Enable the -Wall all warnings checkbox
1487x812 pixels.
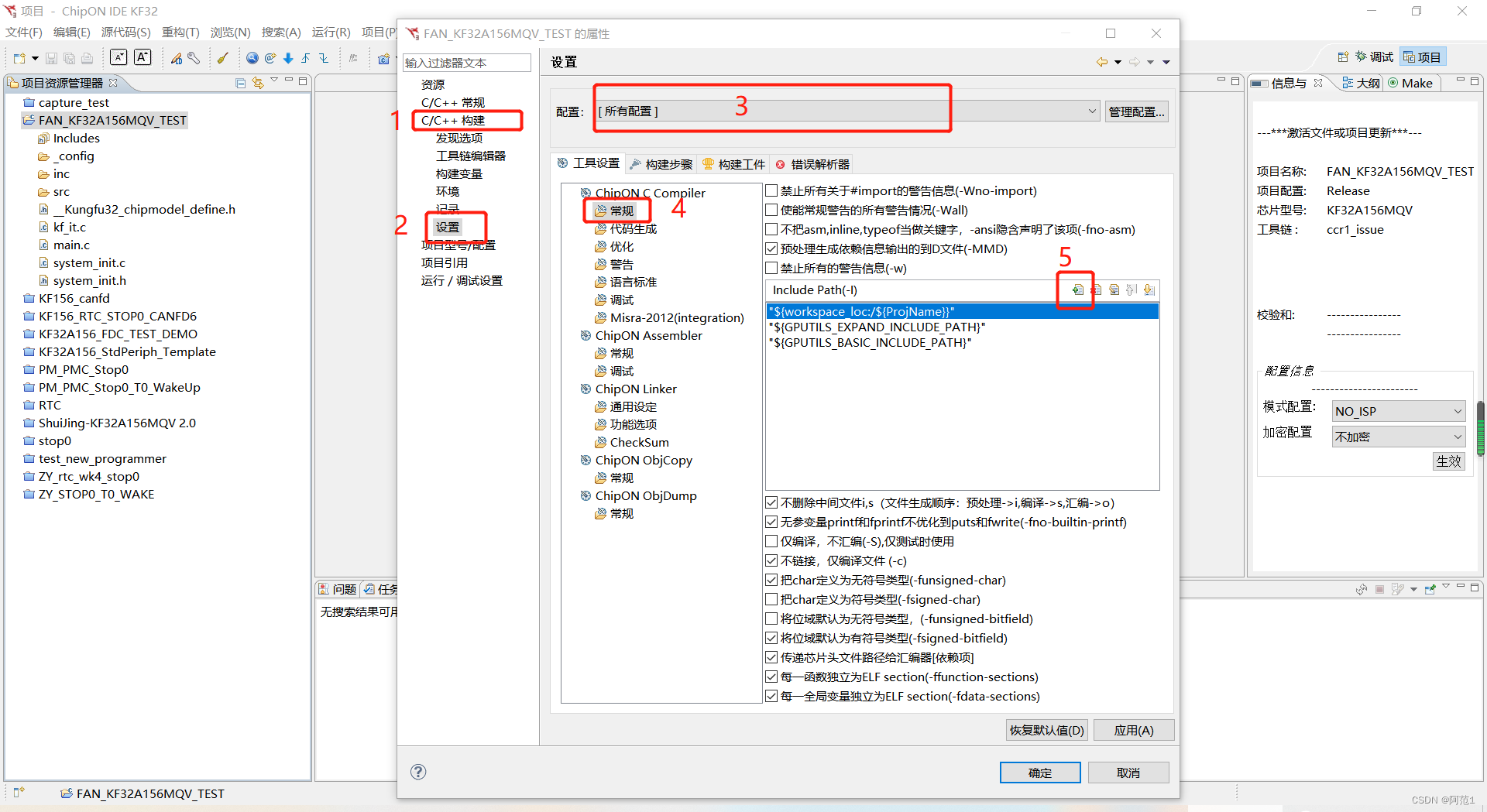point(771,210)
